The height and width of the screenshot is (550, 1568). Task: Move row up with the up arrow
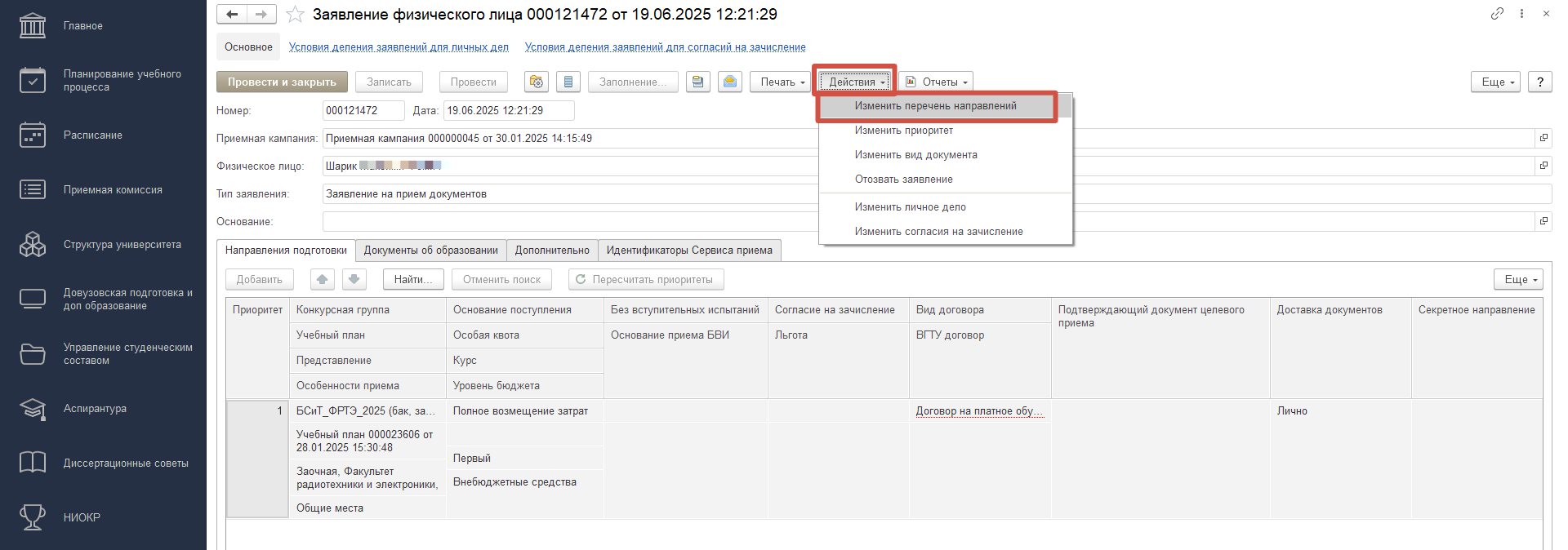click(323, 280)
